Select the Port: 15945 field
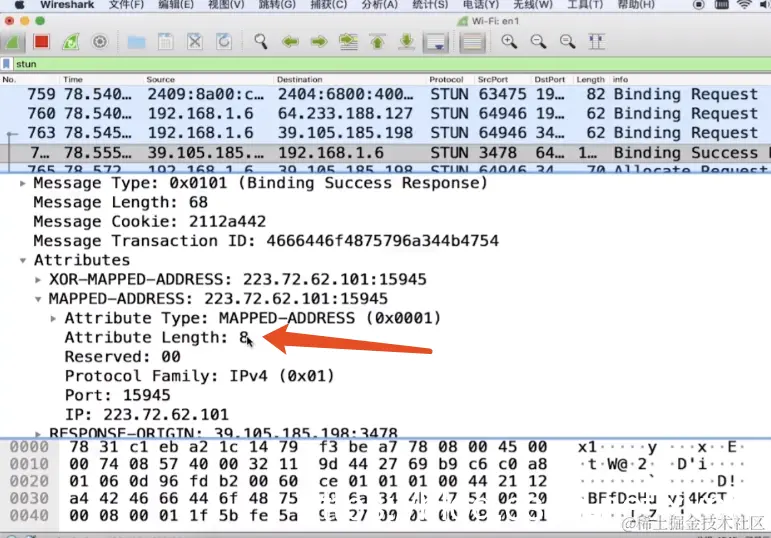Image resolution: width=771 pixels, height=538 pixels. coord(118,395)
